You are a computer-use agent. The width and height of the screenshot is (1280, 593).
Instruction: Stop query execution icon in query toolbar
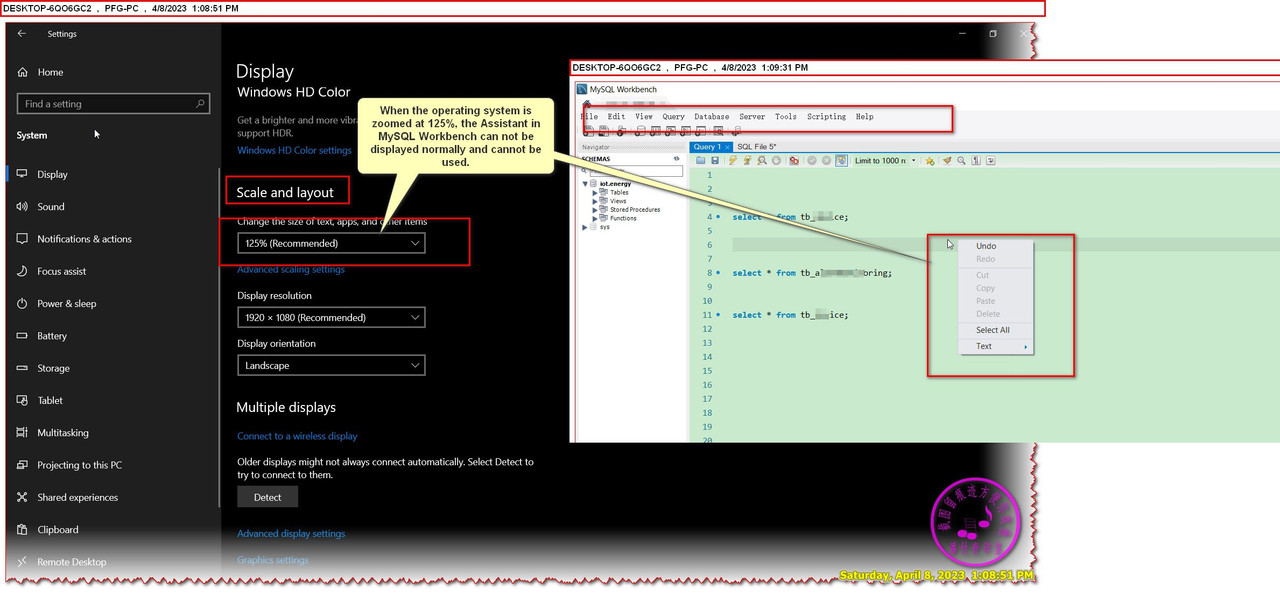(x=776, y=160)
